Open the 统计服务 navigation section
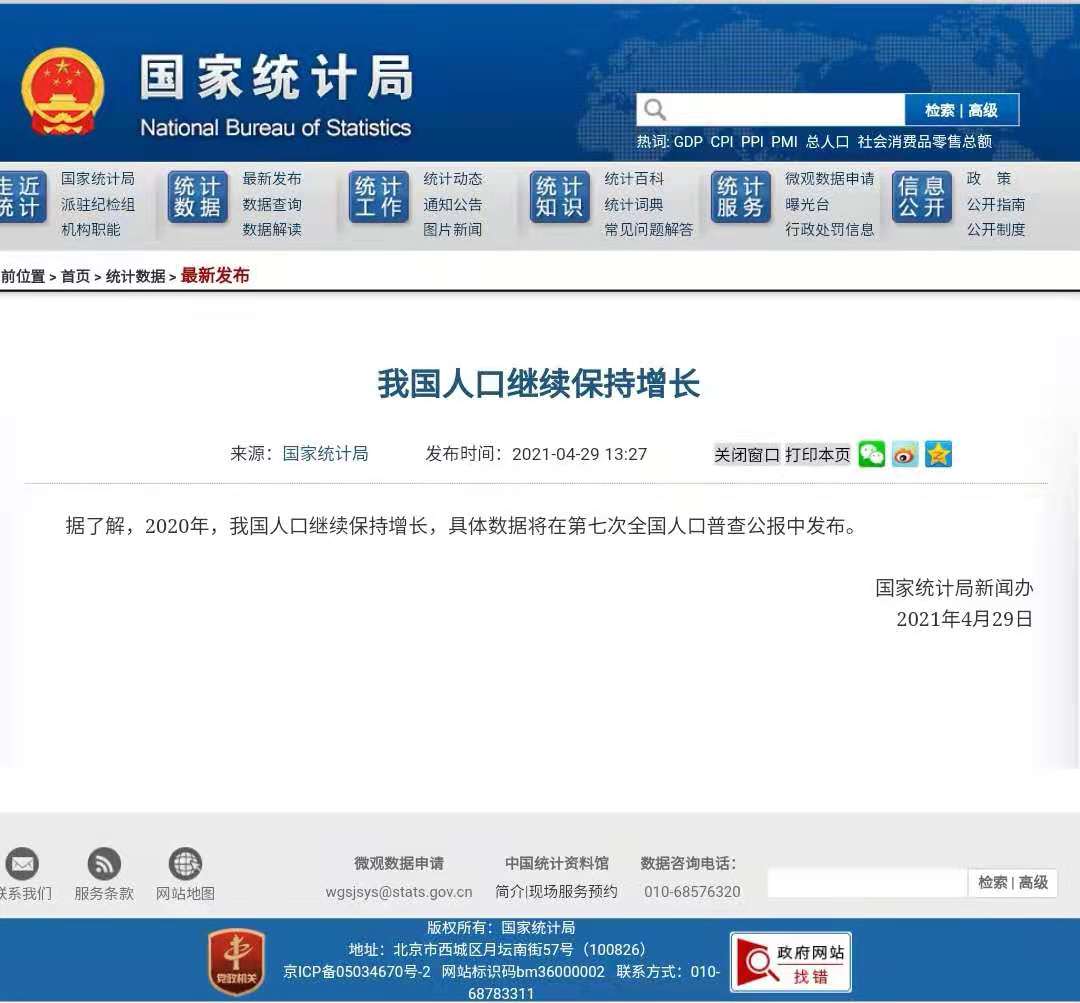This screenshot has height=1003, width=1080. tap(740, 197)
